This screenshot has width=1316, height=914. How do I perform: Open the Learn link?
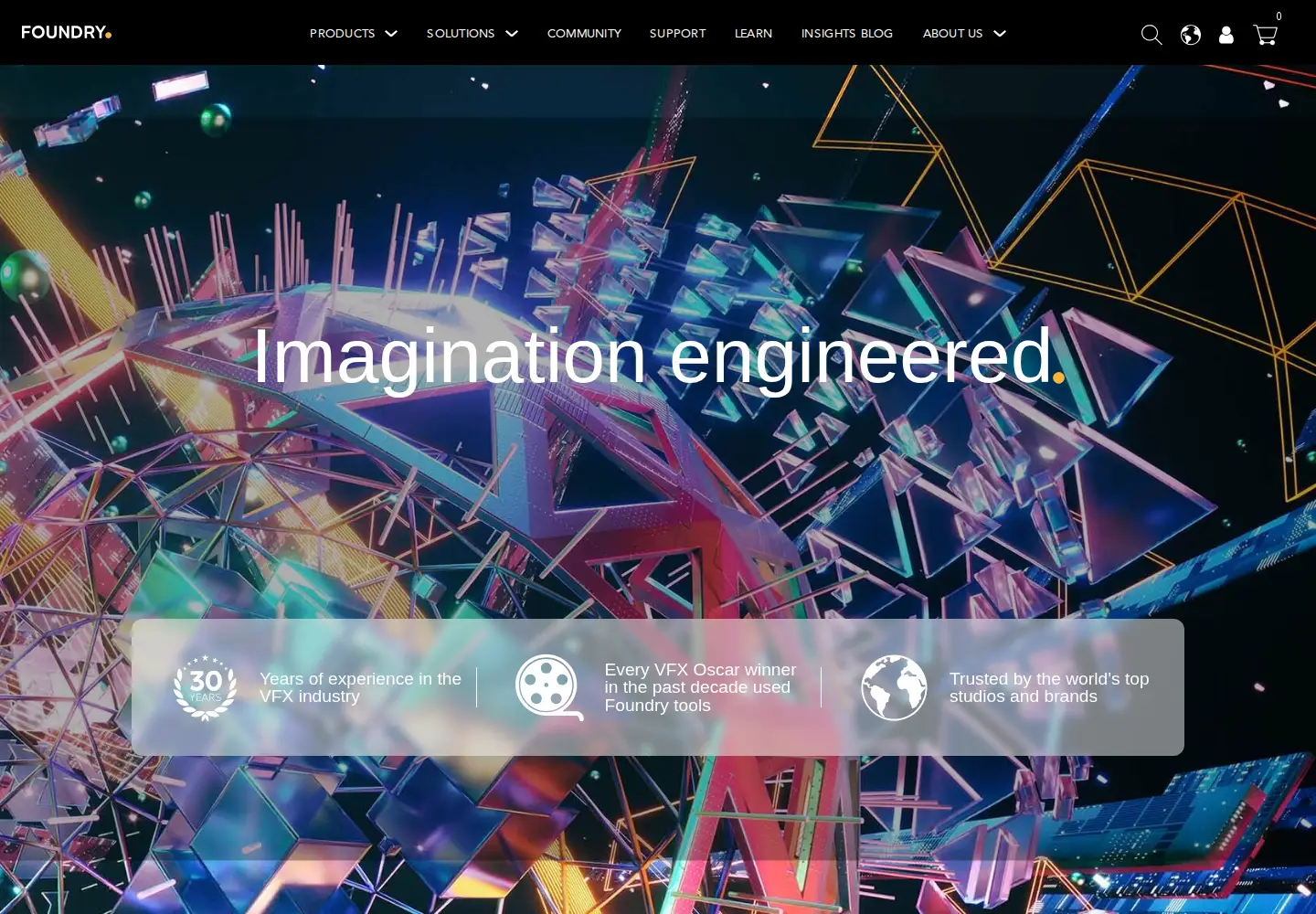click(x=754, y=34)
